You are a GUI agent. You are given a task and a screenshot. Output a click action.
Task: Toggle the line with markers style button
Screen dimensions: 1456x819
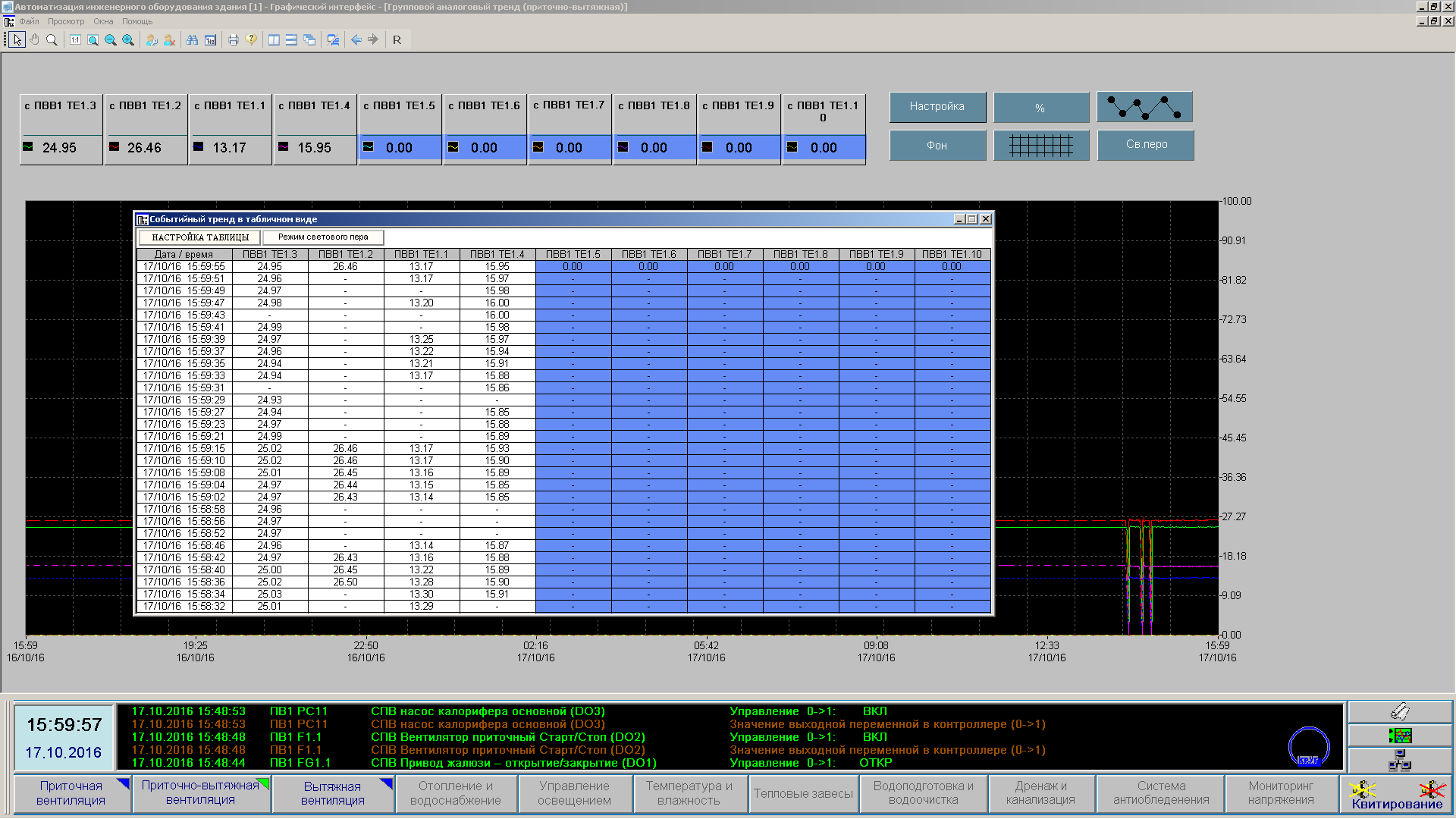1144,107
